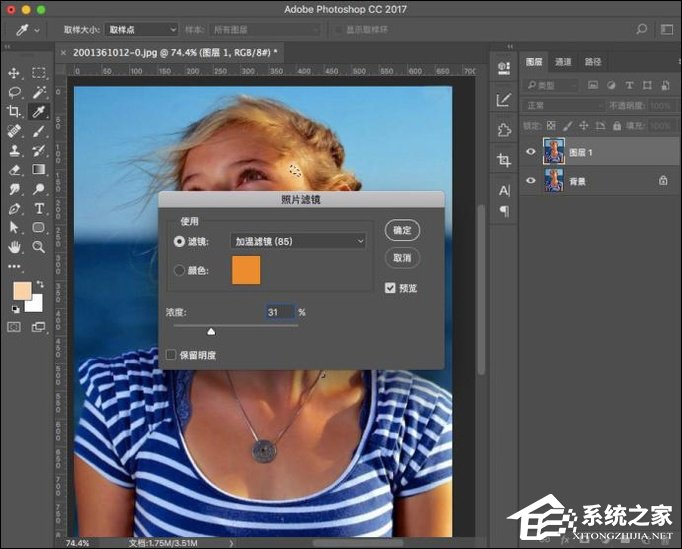682x549 pixels.
Task: Pick the Magic Wand tool
Action: [x=39, y=92]
